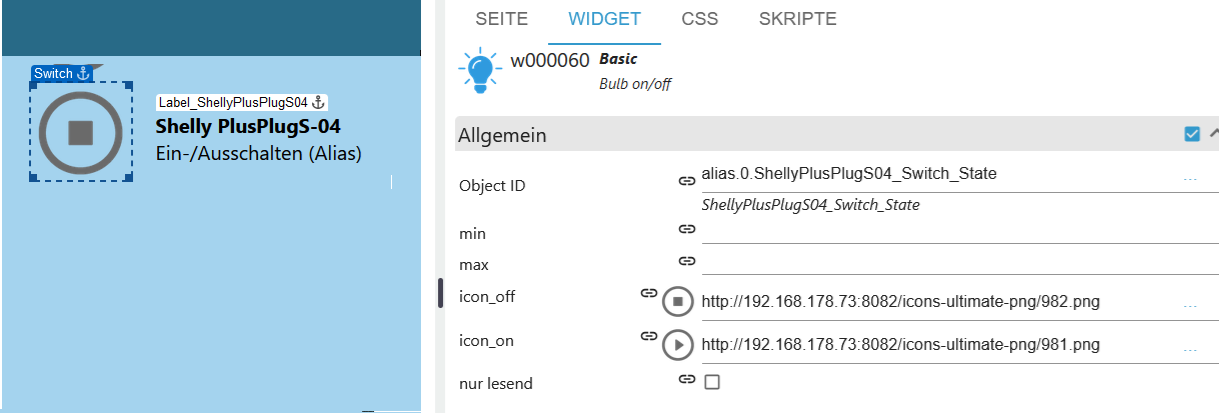The width and height of the screenshot is (1219, 413).
Task: Click the stop-icon Switch widget on canvas
Action: (x=80, y=132)
